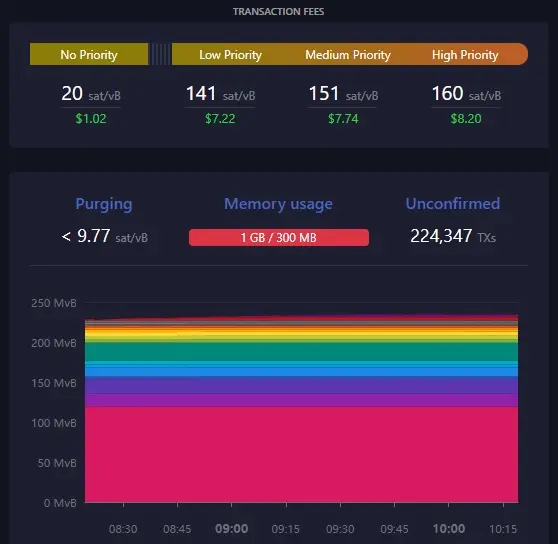Click the $7.22 fee cost
Image resolution: width=558 pixels, height=544 pixels.
tap(220, 118)
